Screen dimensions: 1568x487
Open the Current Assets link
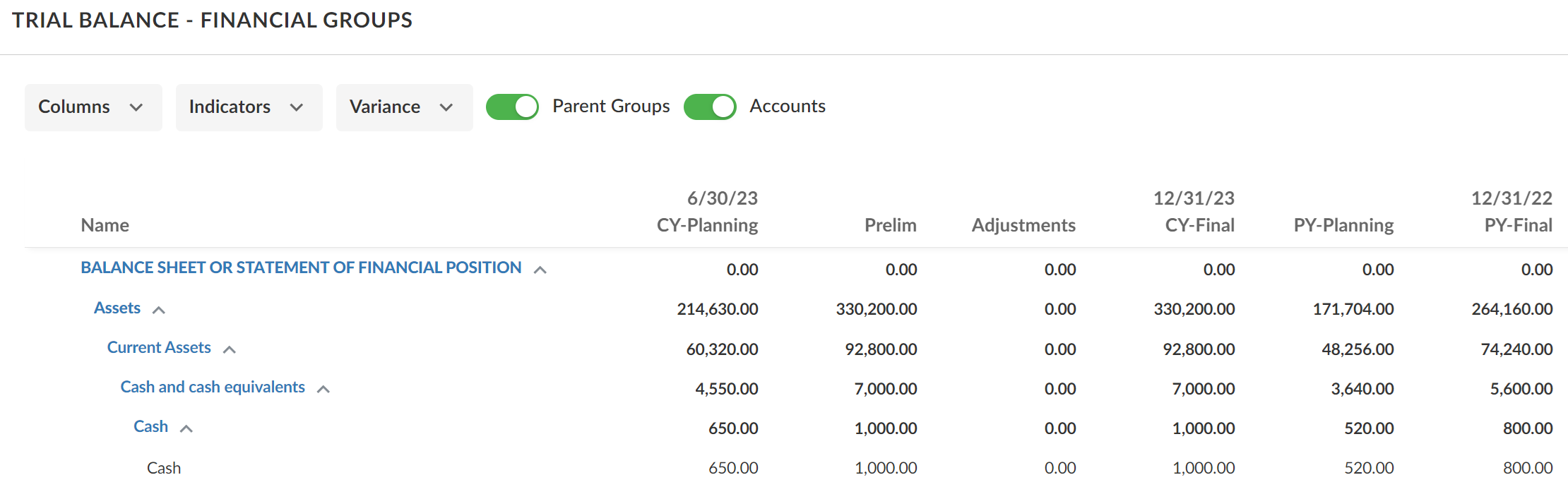tap(159, 347)
